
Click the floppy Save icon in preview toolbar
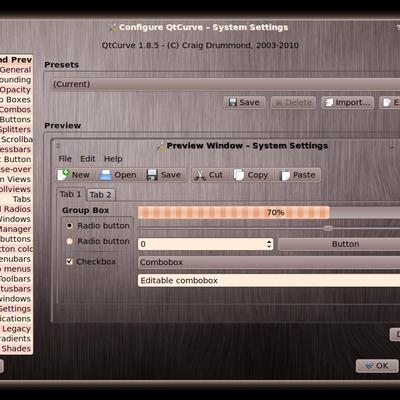152,175
